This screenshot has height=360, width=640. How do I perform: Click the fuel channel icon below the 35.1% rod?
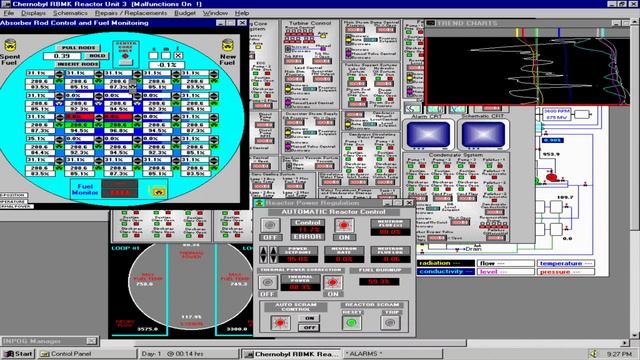tap(59, 146)
